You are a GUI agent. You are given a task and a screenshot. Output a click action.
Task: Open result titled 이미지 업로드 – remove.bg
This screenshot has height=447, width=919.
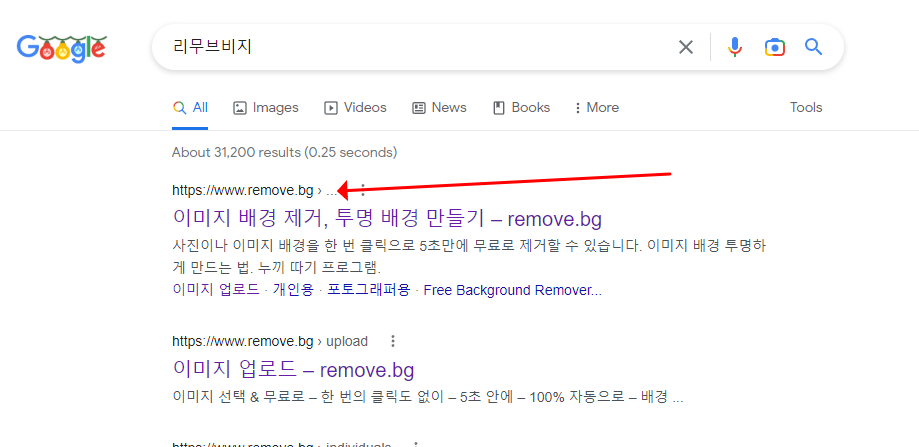pyautogui.click(x=294, y=369)
